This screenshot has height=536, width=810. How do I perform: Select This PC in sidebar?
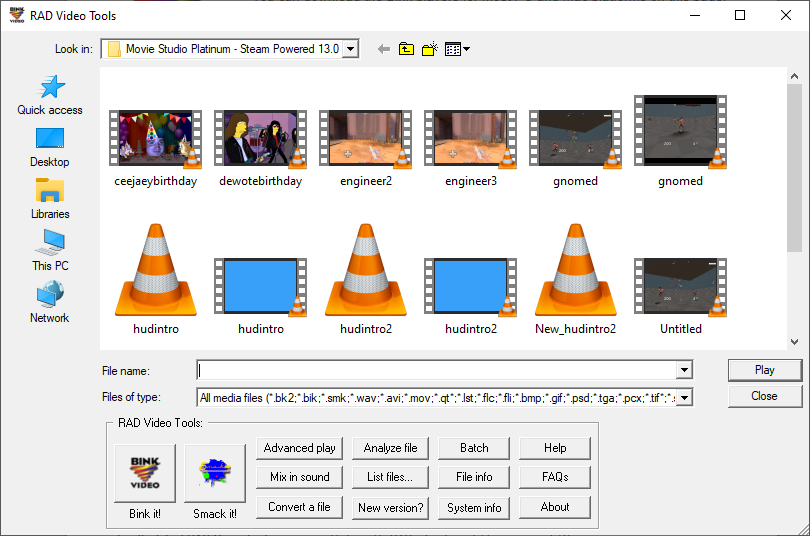point(50,250)
